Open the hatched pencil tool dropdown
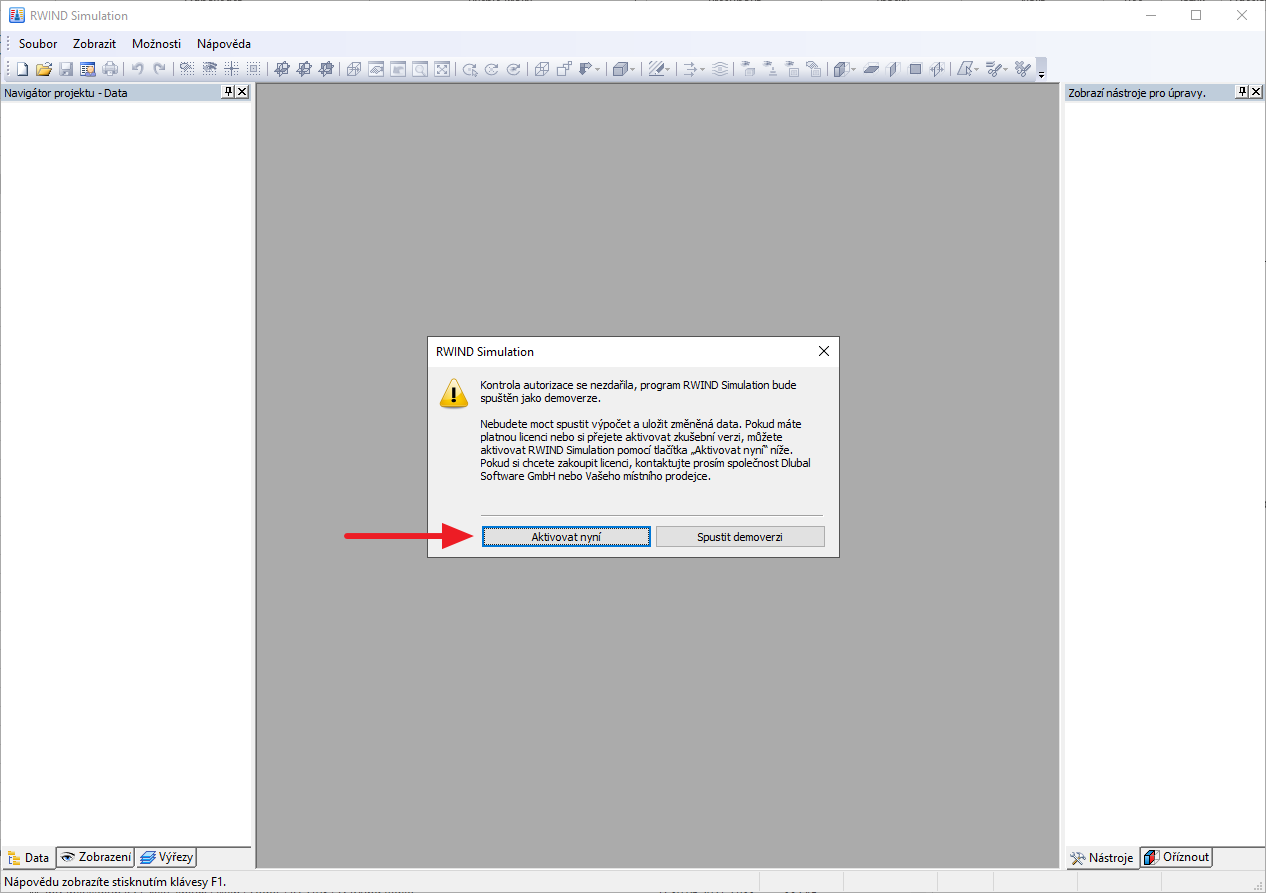The image size is (1266, 893). coord(667,69)
